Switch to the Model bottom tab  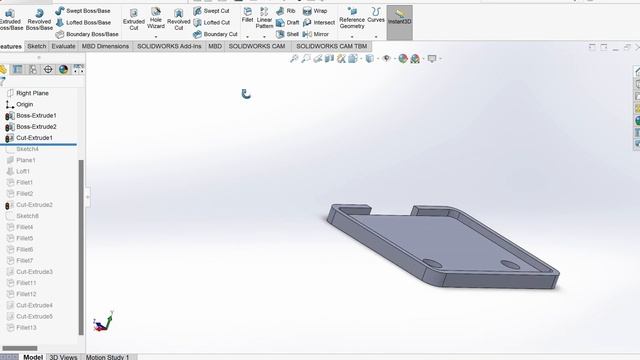(x=33, y=357)
